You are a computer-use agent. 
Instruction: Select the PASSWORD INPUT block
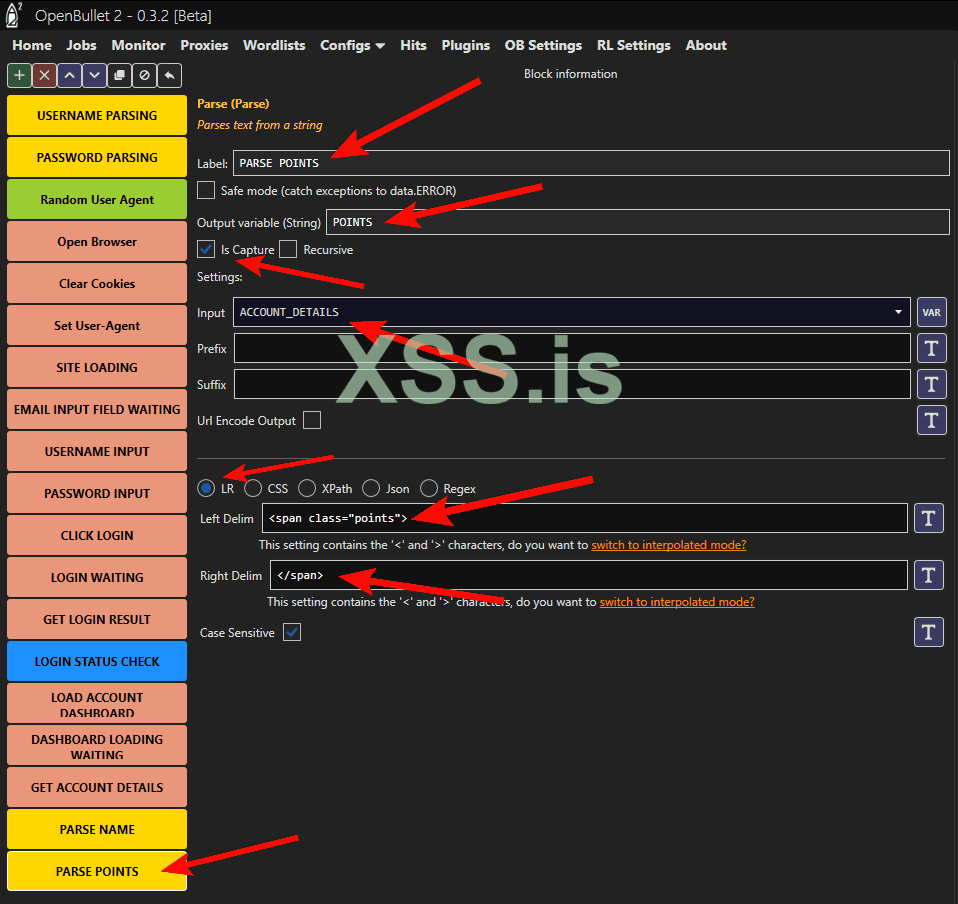point(97,494)
